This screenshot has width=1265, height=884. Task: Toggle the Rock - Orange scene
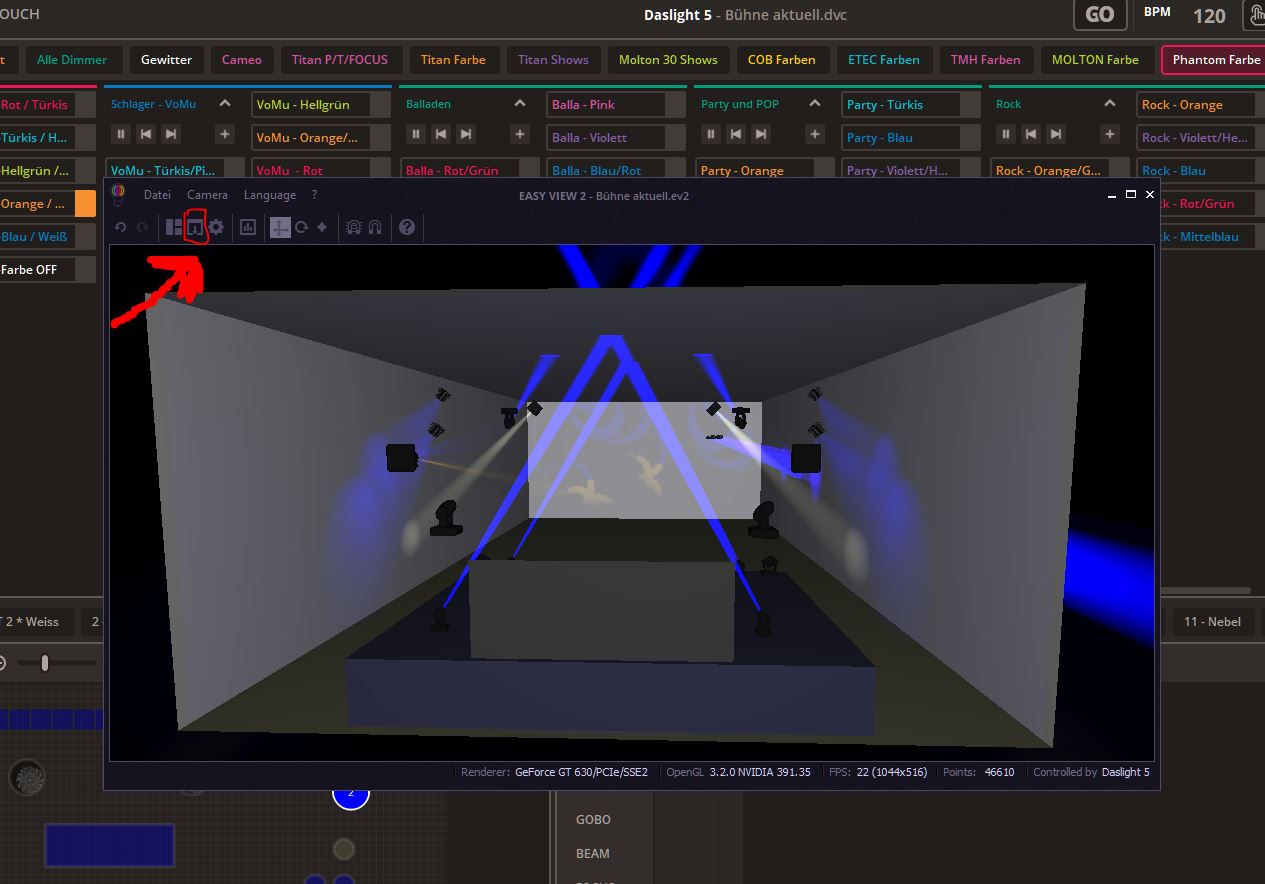1200,104
